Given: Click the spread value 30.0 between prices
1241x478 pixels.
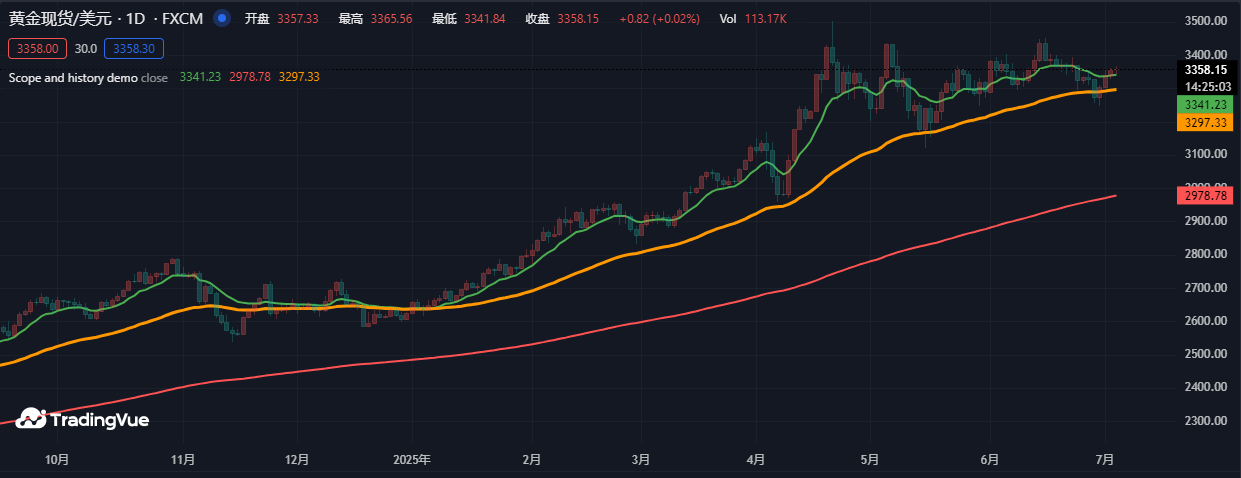Looking at the screenshot, I should coord(85,47).
